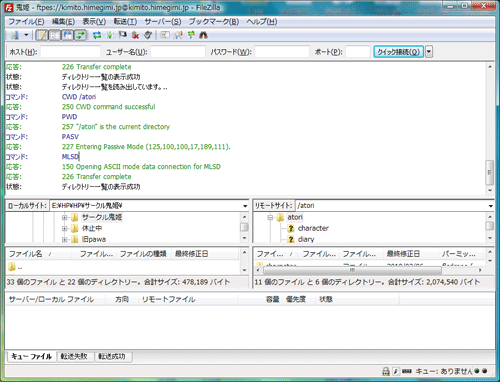Open the Site Manager dropdown arrow

pos(26,35)
